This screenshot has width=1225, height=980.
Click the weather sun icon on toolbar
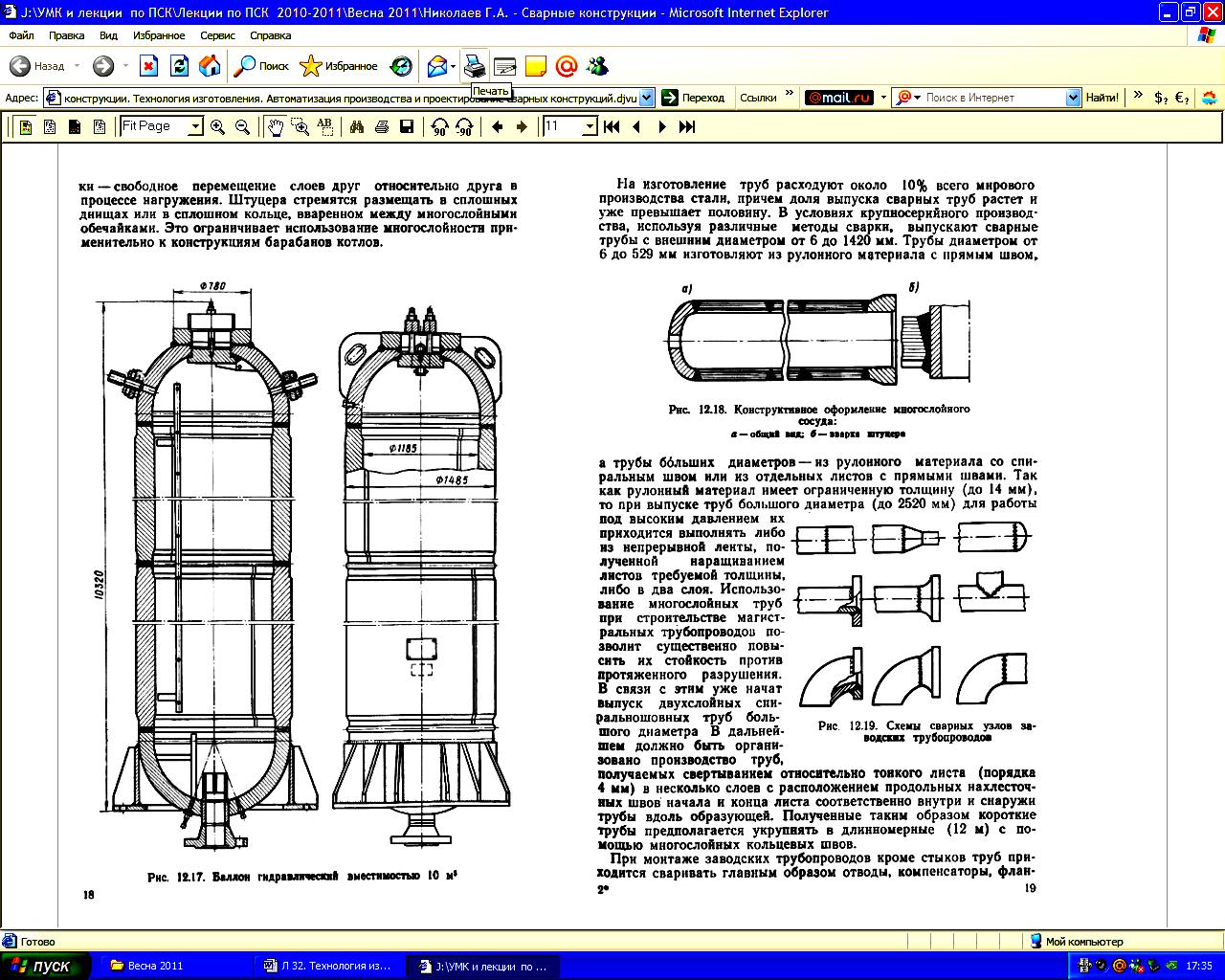click(x=1210, y=98)
